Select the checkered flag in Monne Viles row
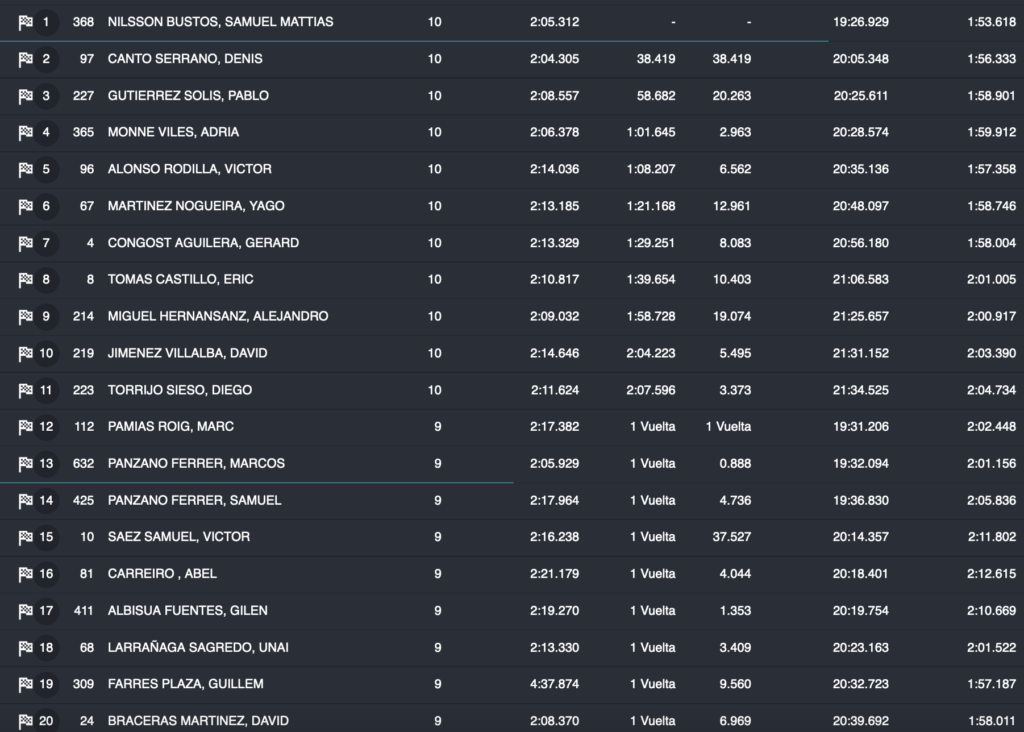The image size is (1024, 732). [x=25, y=133]
